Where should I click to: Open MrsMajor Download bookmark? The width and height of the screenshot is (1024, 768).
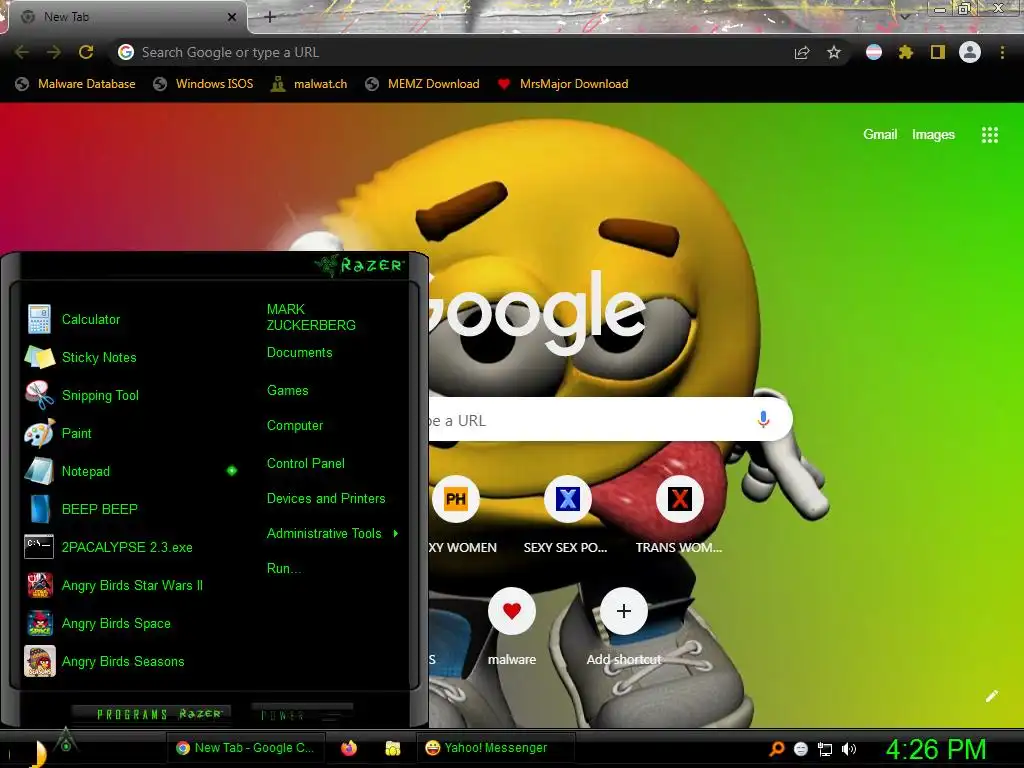563,84
